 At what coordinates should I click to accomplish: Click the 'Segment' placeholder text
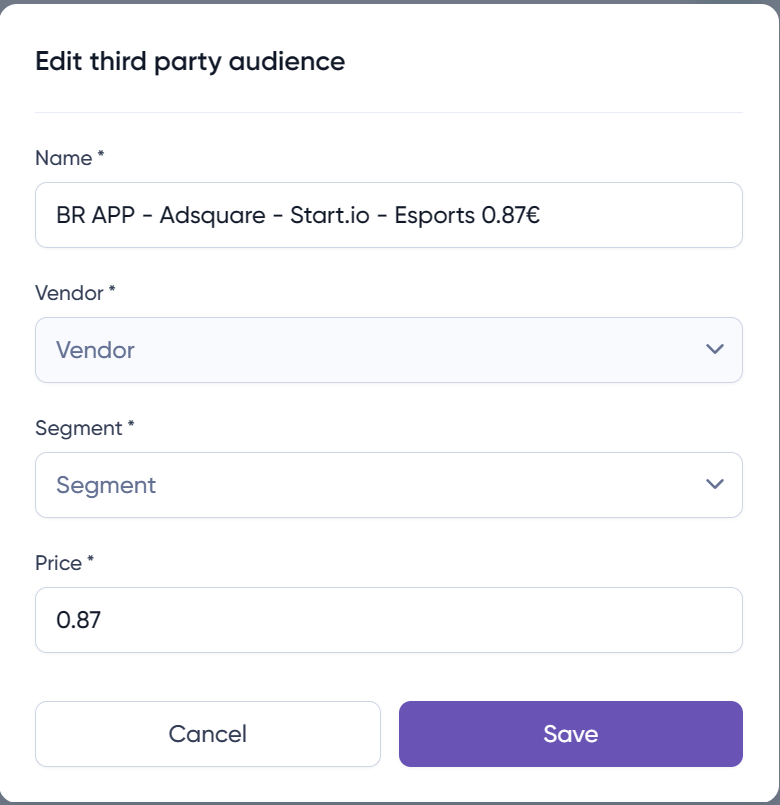(x=106, y=485)
